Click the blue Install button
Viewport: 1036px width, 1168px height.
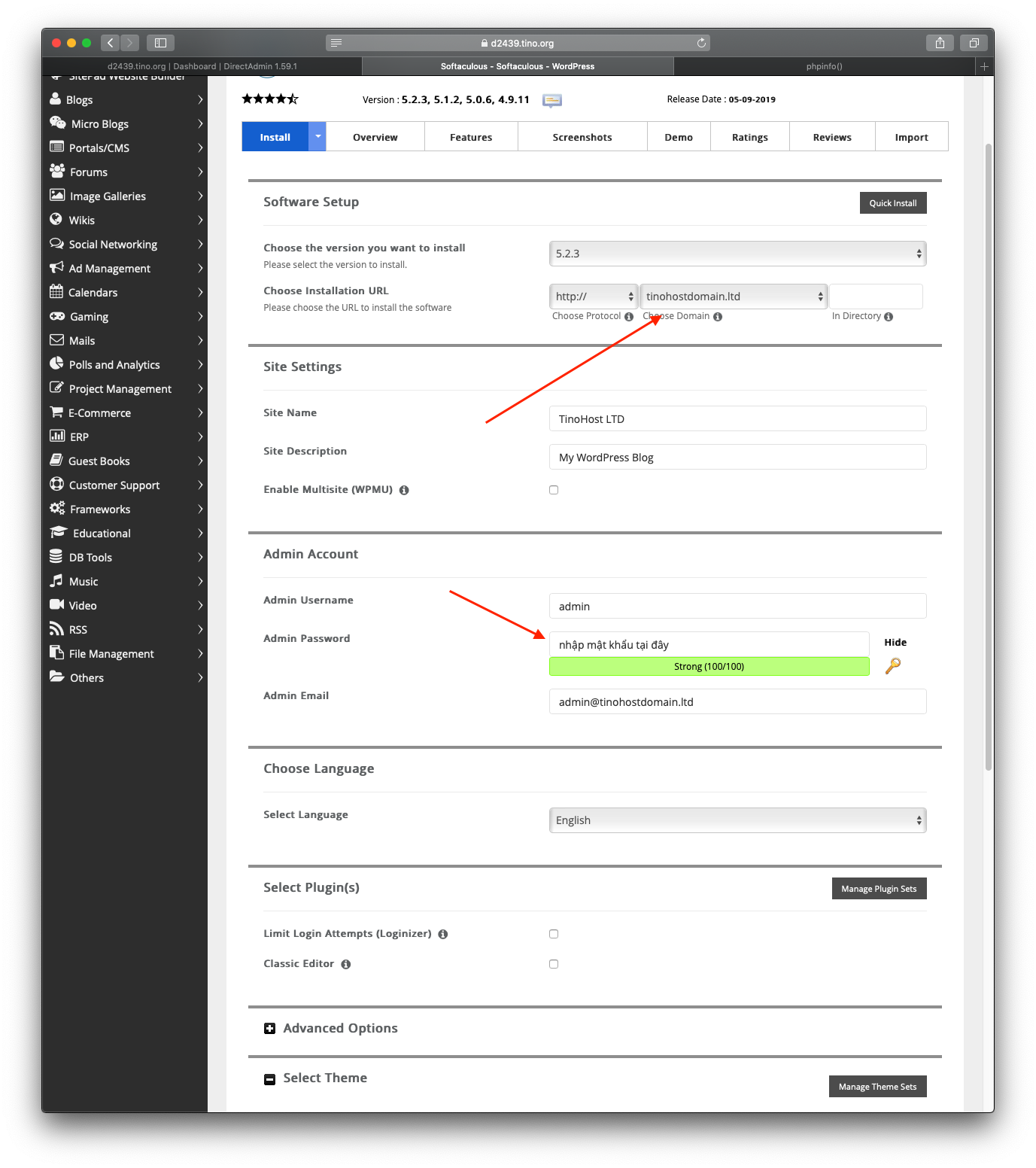coord(275,137)
